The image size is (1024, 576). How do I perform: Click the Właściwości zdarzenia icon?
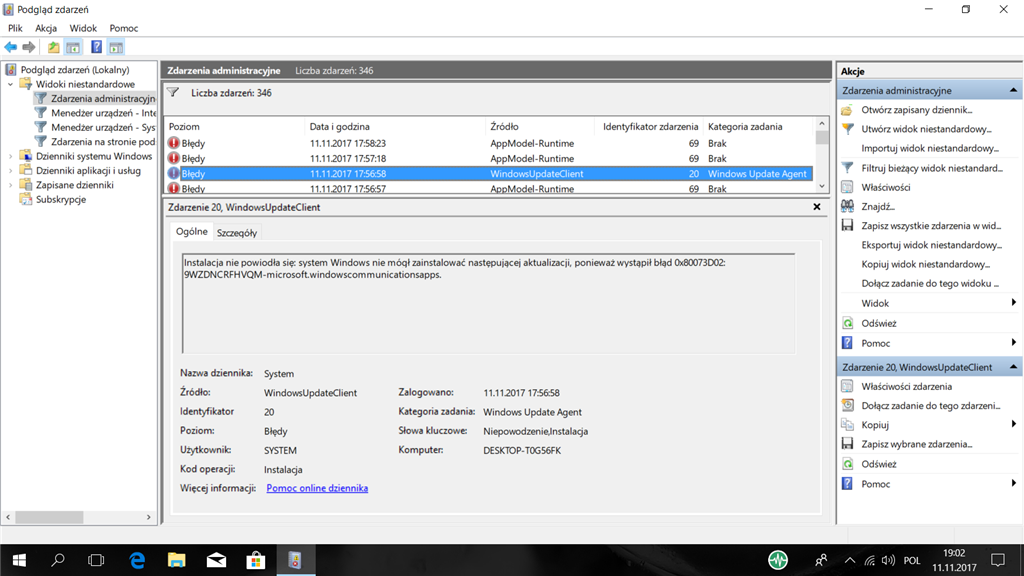tap(848, 386)
